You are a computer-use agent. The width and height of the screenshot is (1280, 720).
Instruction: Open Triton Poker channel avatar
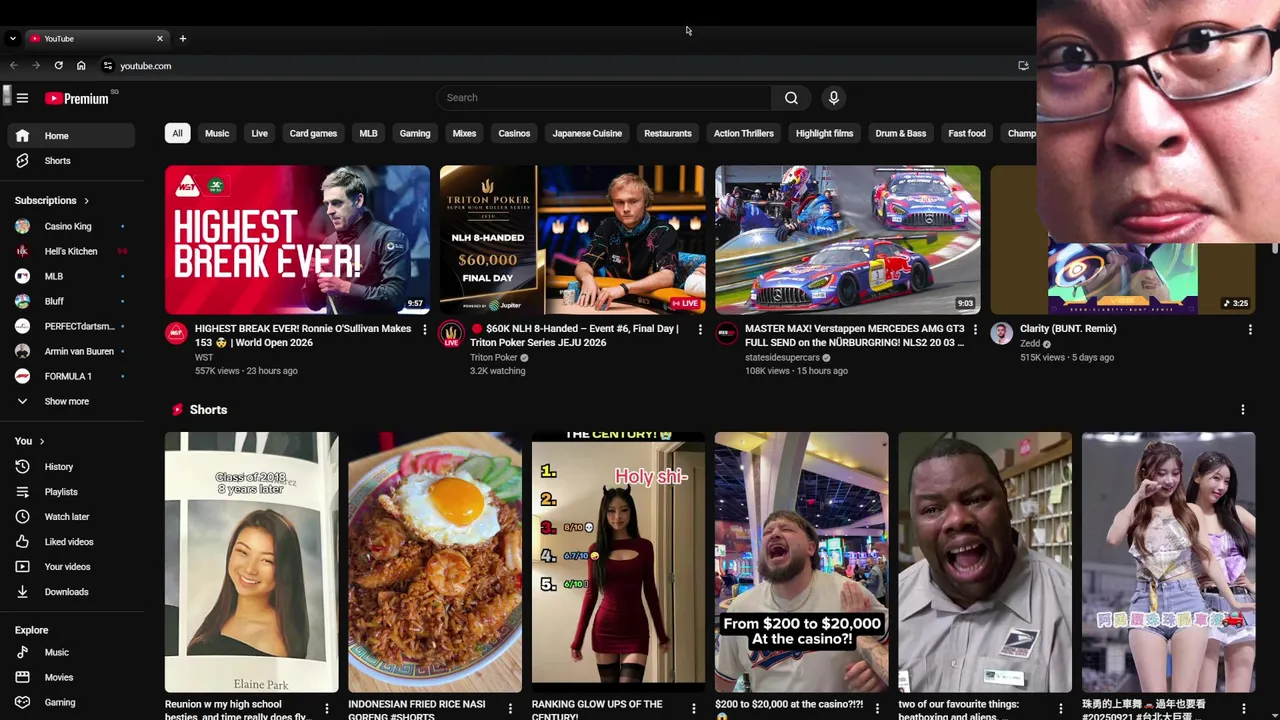coord(452,334)
